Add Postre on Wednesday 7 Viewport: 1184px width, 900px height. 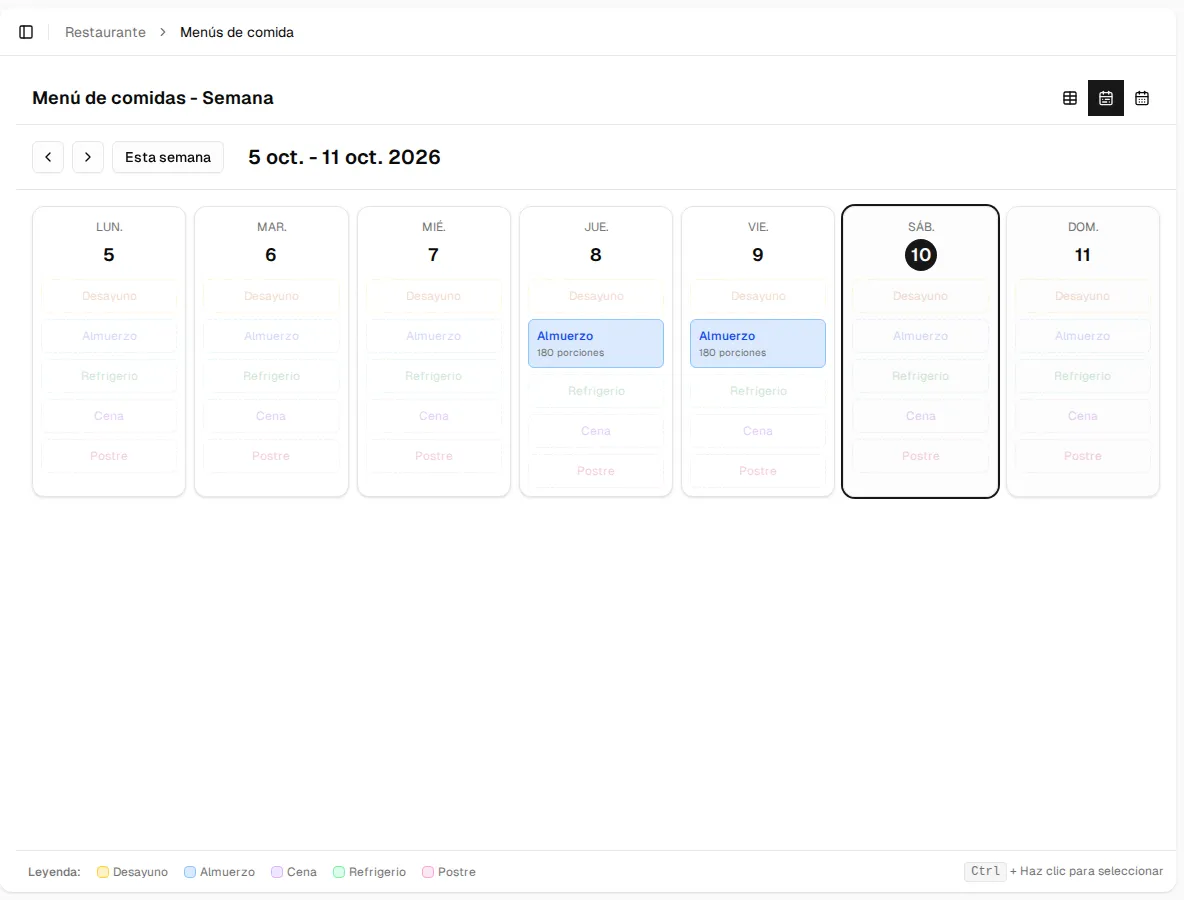tap(433, 456)
